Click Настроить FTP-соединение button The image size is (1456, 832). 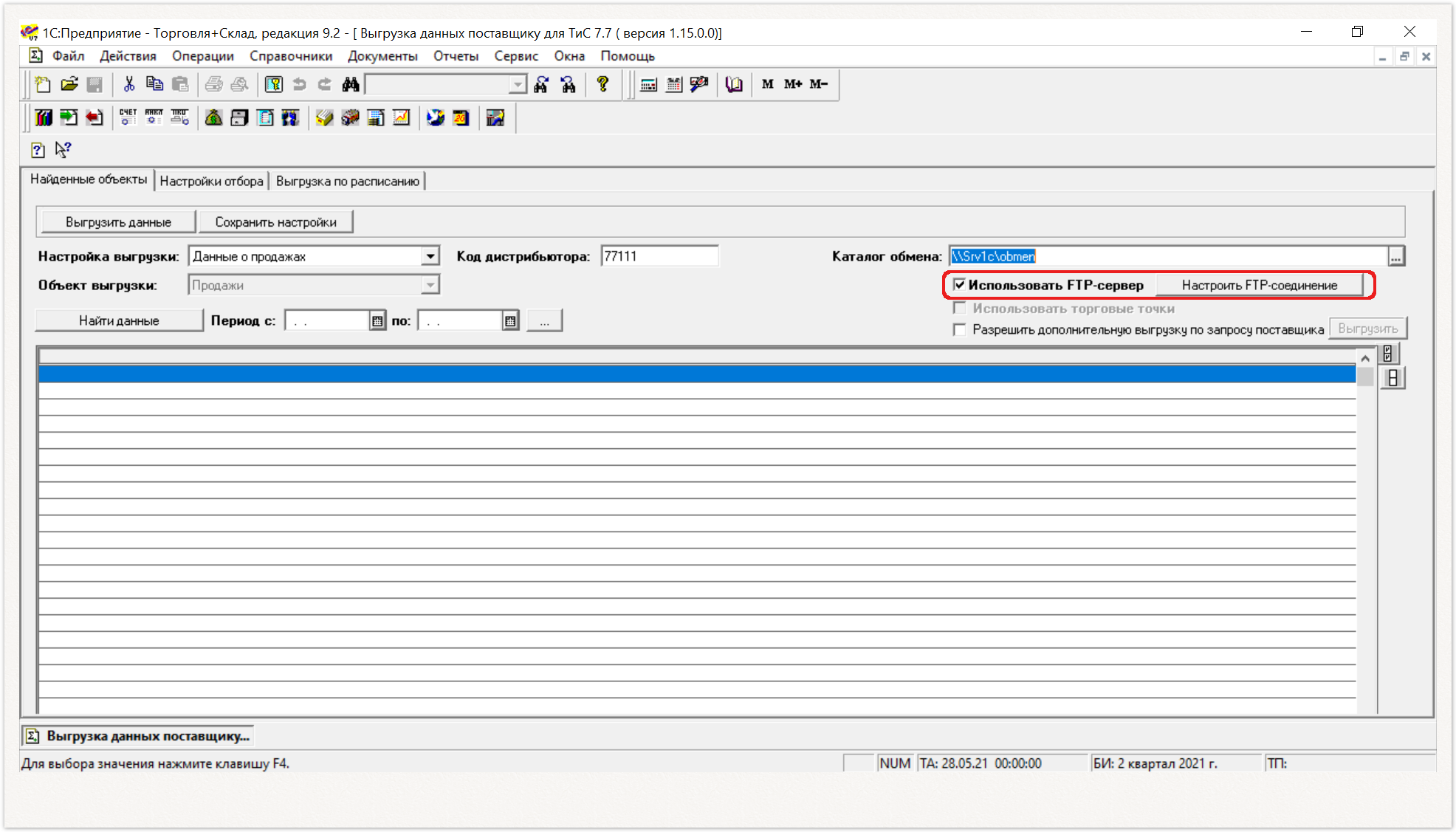click(1259, 285)
